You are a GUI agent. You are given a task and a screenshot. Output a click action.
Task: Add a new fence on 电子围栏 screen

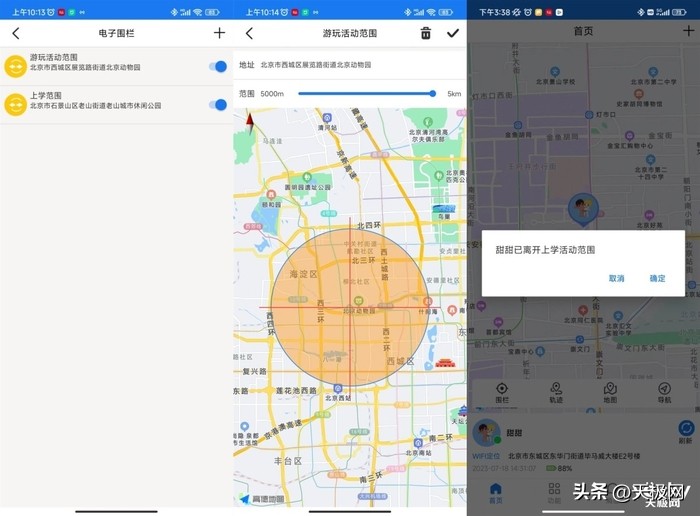pos(219,33)
